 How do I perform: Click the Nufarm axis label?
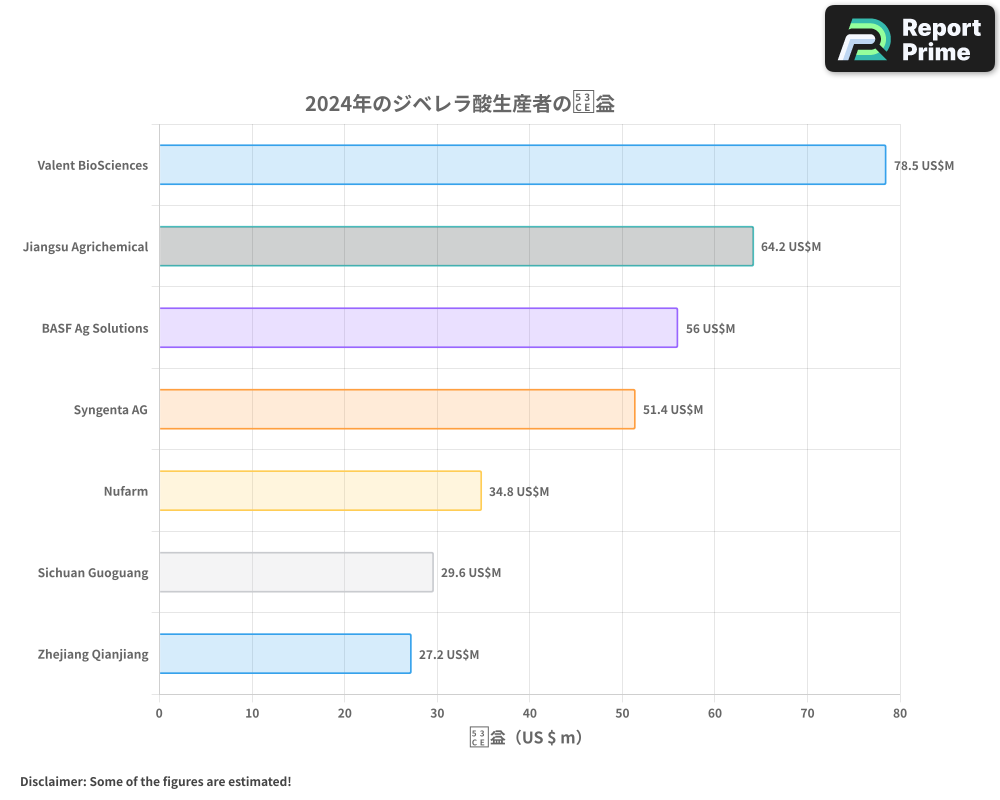(126, 491)
